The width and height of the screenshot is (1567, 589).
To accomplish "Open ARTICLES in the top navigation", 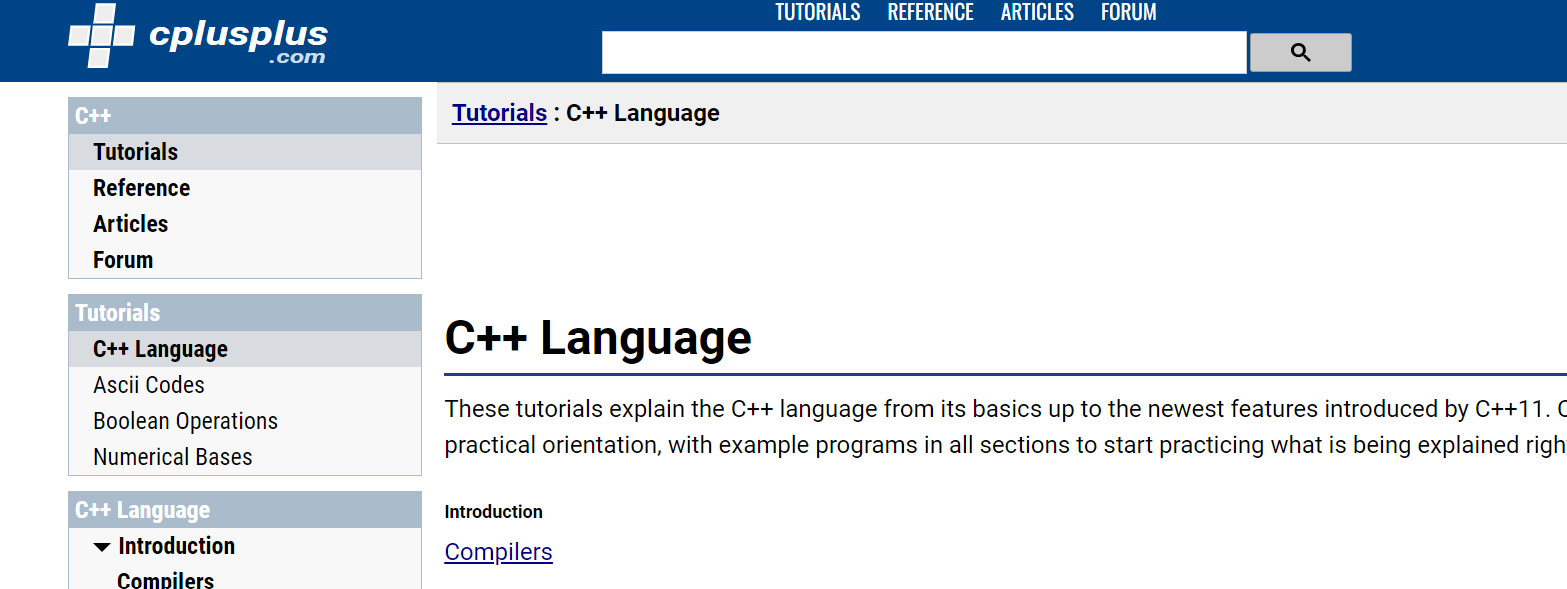I will tap(1037, 12).
